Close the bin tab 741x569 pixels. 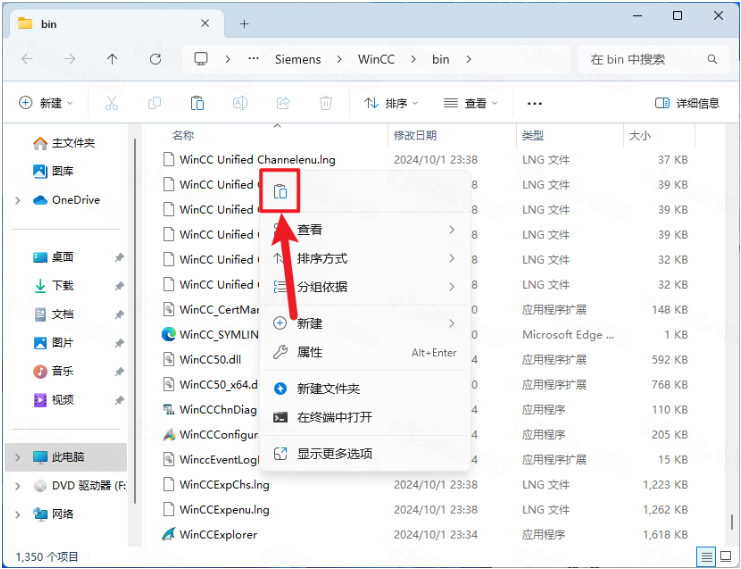point(205,23)
